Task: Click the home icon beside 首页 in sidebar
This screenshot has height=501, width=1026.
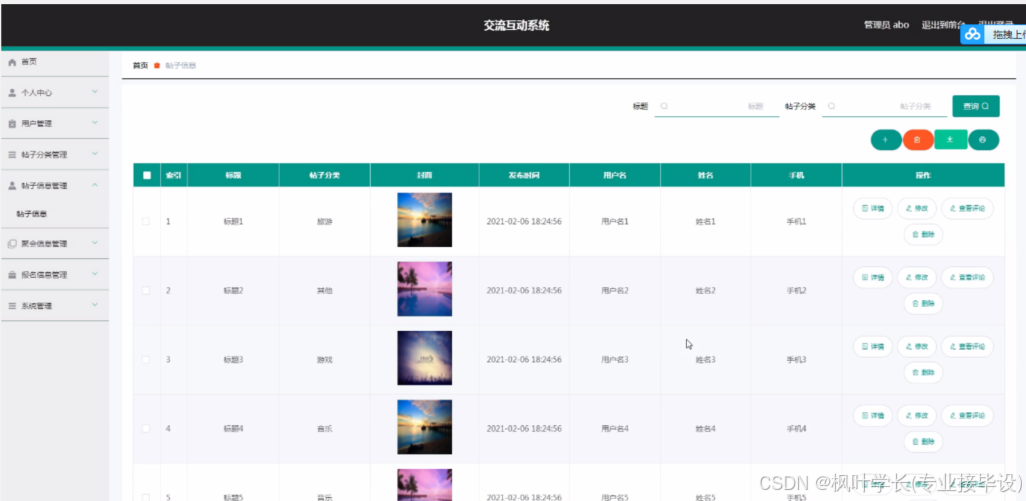Action: 12,62
